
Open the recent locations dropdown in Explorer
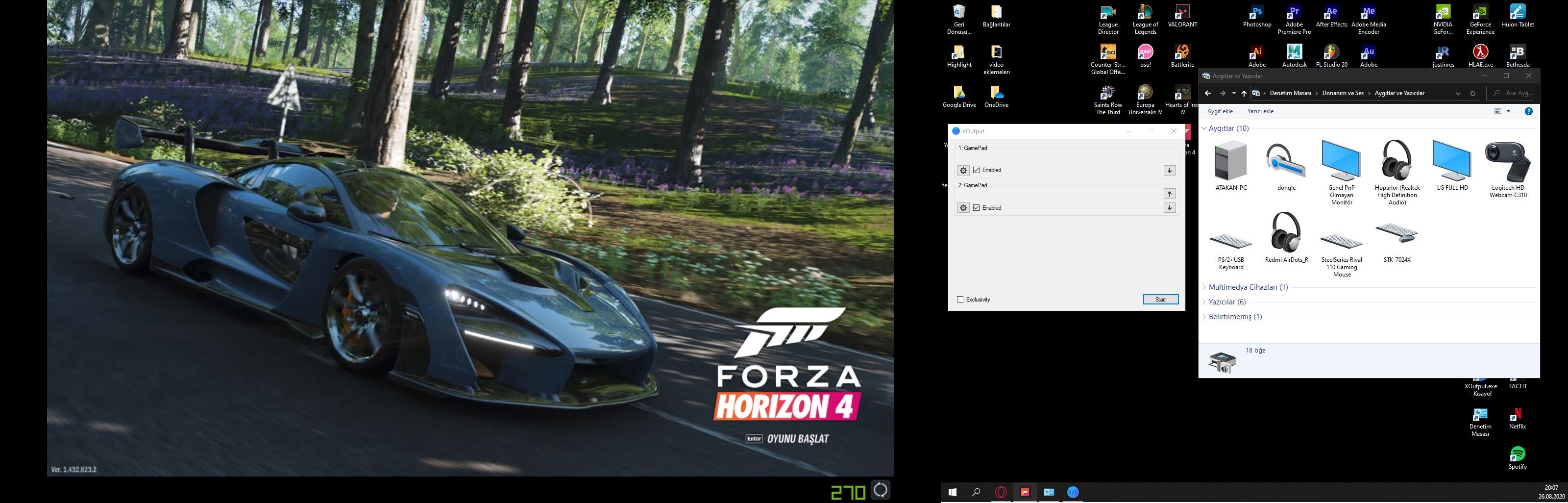pos(1234,93)
